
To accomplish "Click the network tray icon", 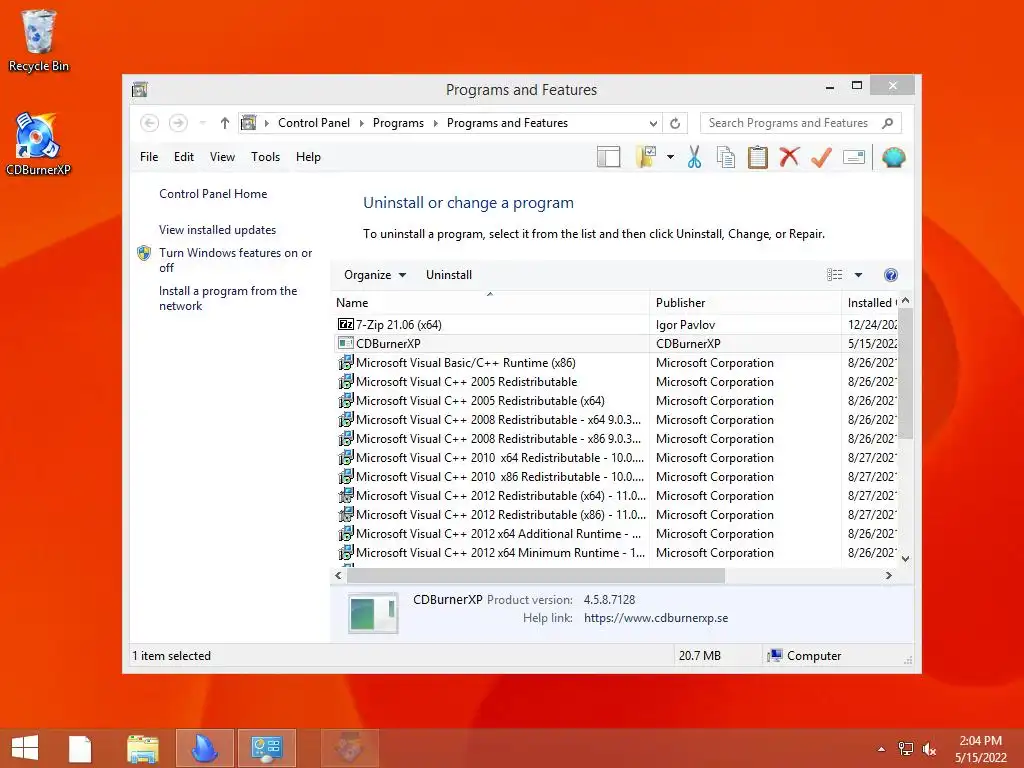I will click(905, 749).
